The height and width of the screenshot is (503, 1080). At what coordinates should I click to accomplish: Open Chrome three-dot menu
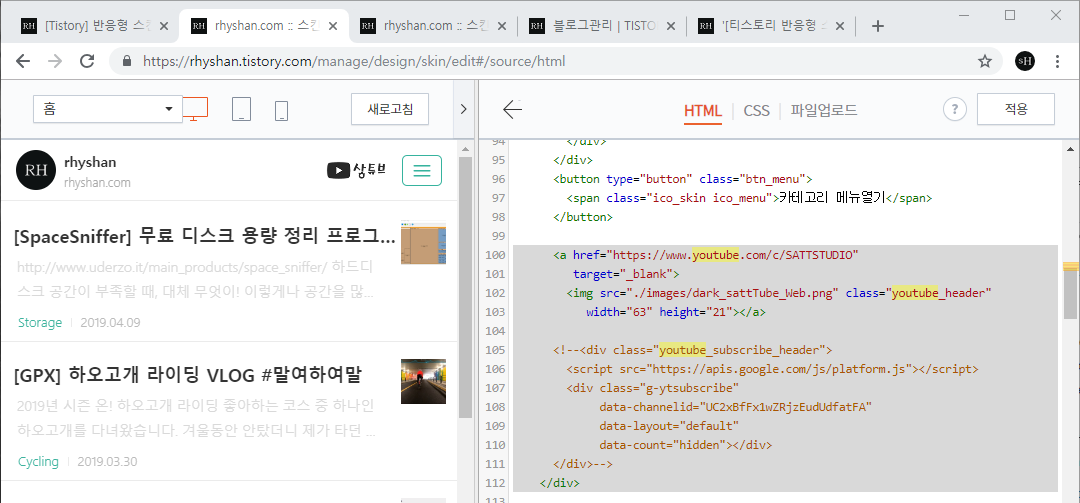pyautogui.click(x=1058, y=61)
